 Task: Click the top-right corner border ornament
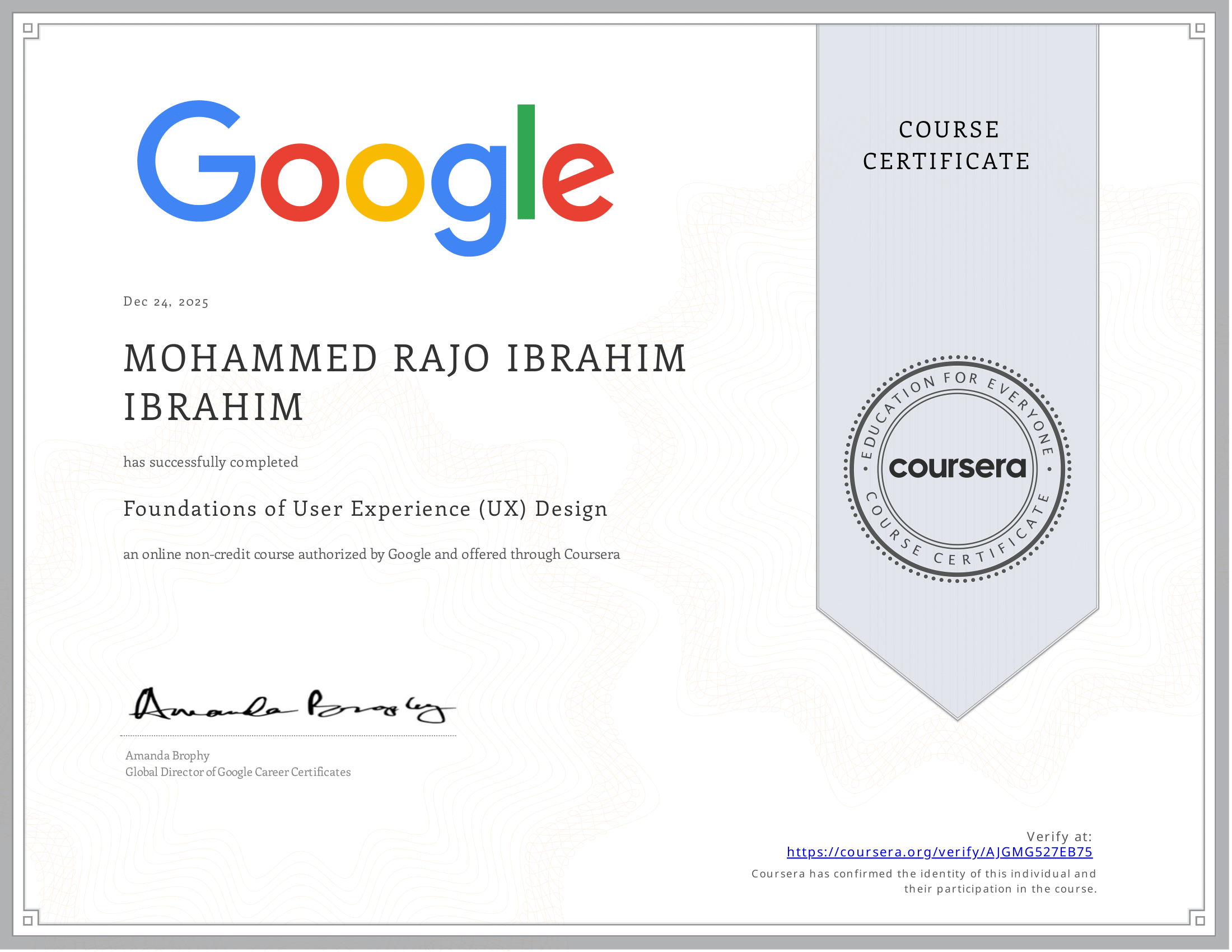[1200, 29]
